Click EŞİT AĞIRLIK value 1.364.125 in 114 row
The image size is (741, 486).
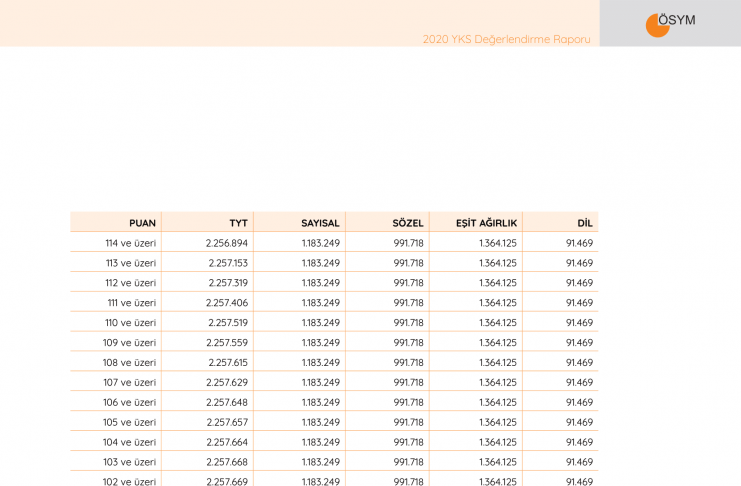point(498,243)
